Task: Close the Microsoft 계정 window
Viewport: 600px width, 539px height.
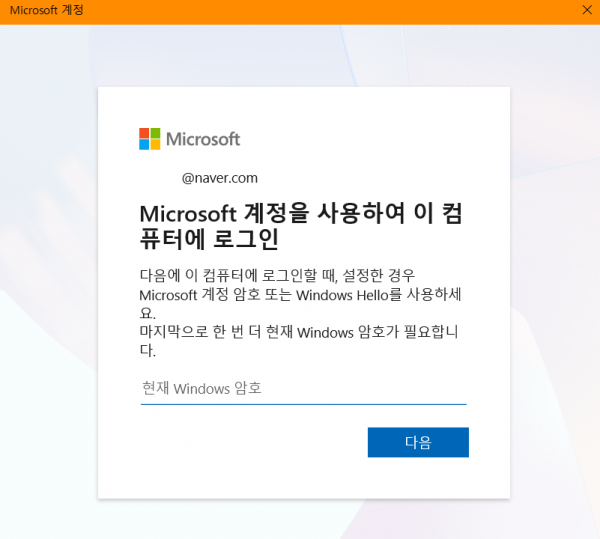Action: point(586,10)
